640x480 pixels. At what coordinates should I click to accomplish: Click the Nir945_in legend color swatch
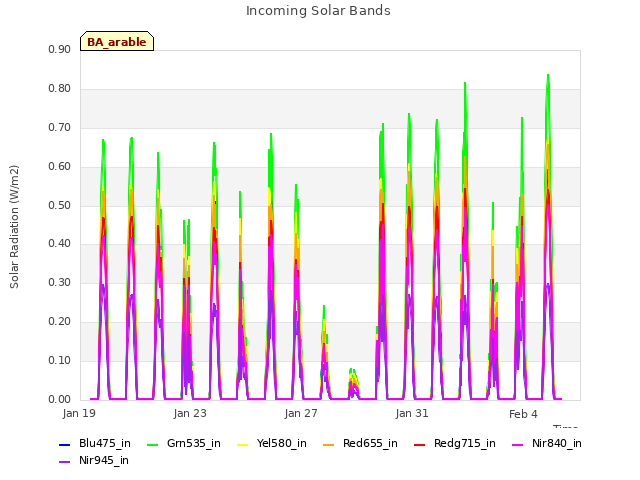(64, 462)
